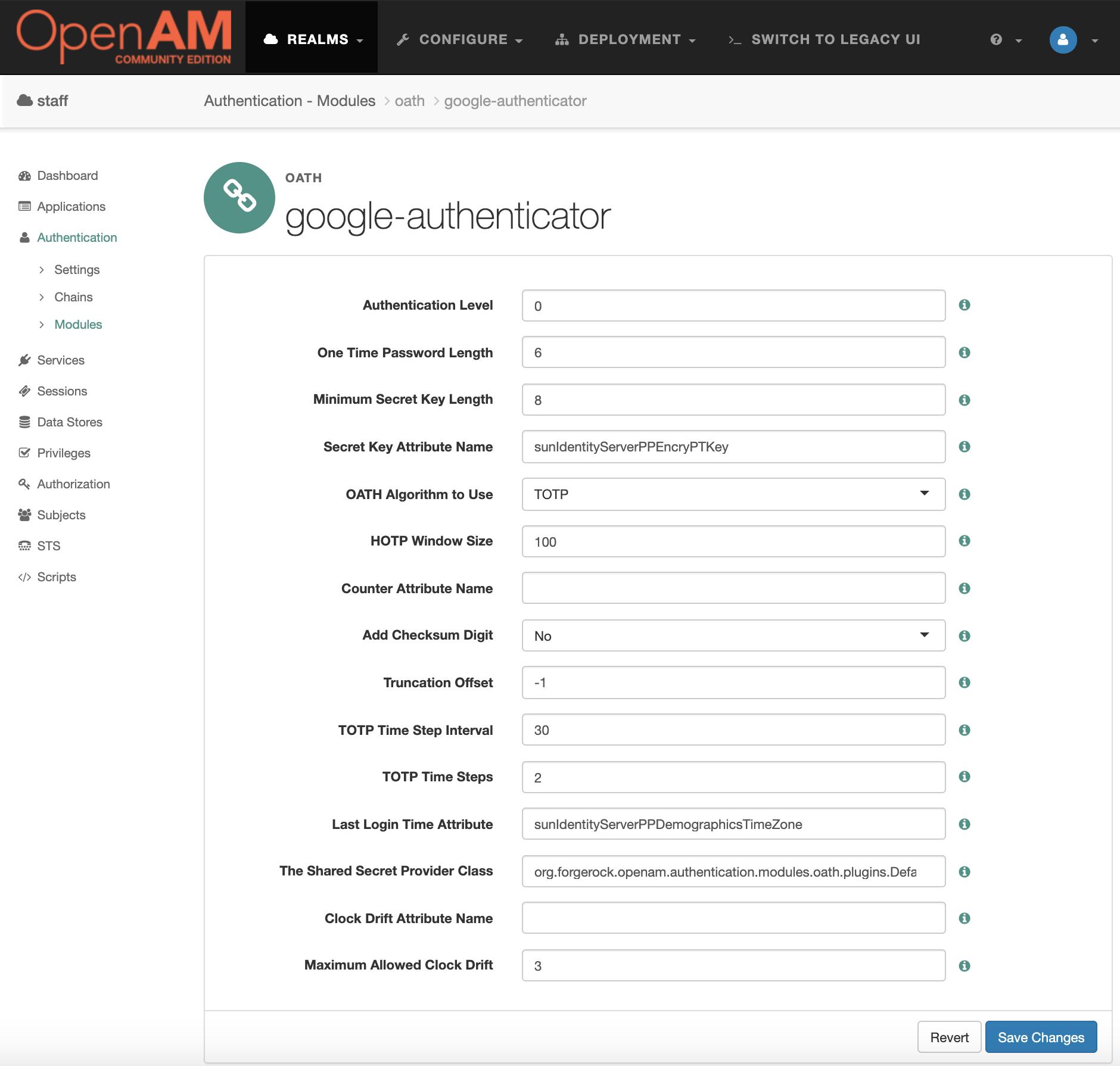
Task: Click the info icon for Last Login Time Attribute
Action: point(965,824)
